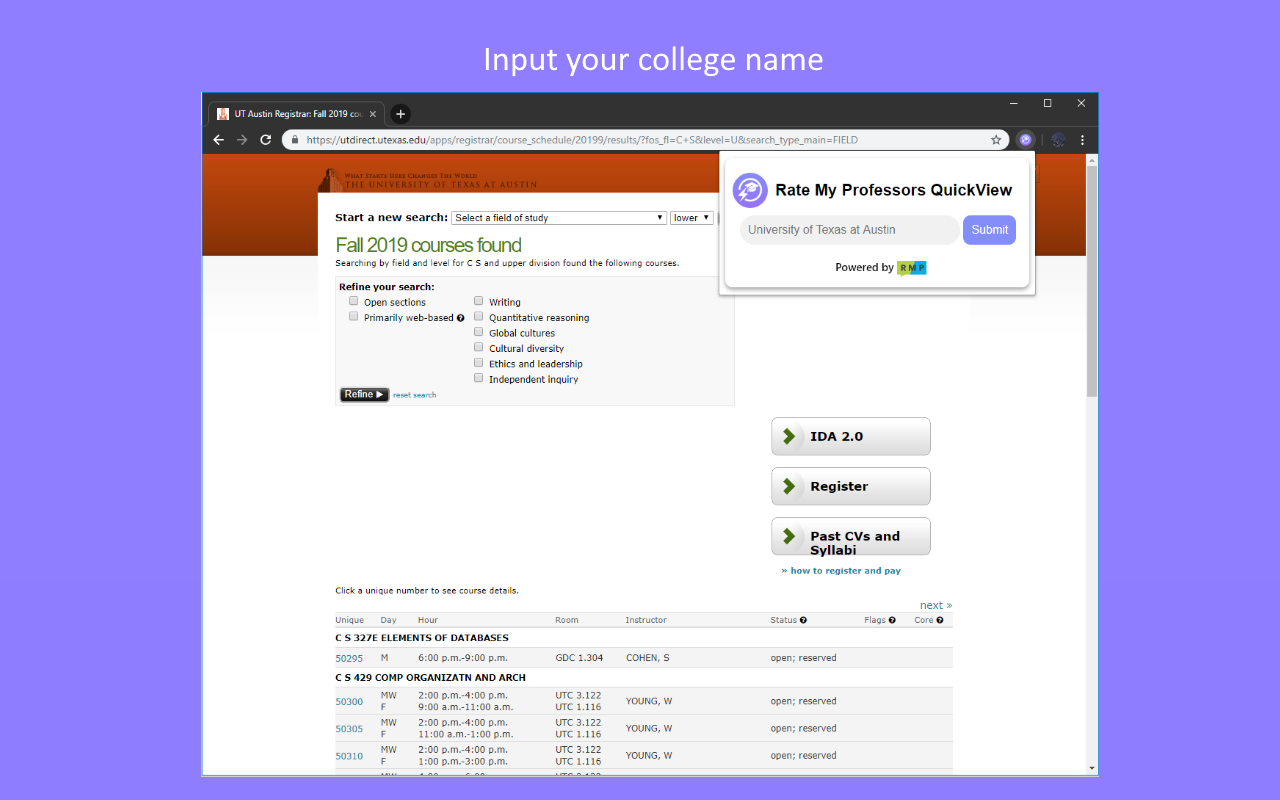
Task: Check the Open sections box
Action: (353, 301)
